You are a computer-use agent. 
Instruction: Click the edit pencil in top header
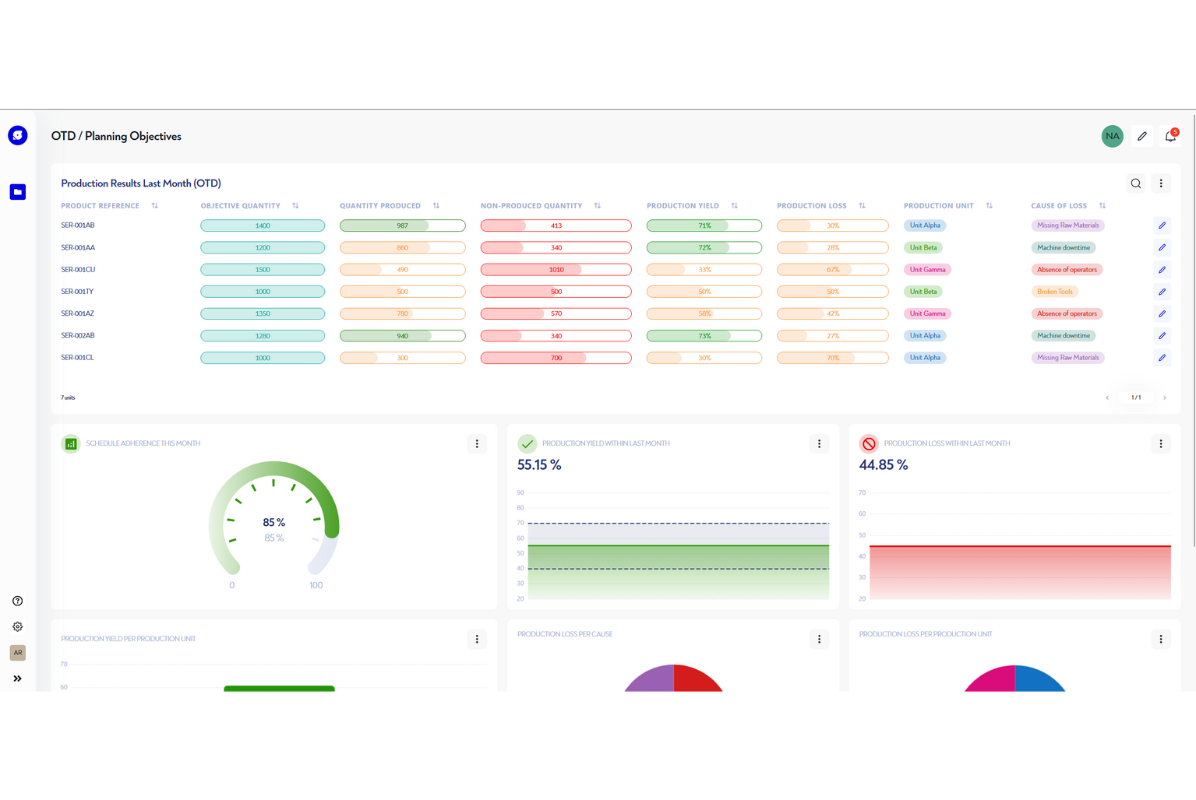(1142, 136)
